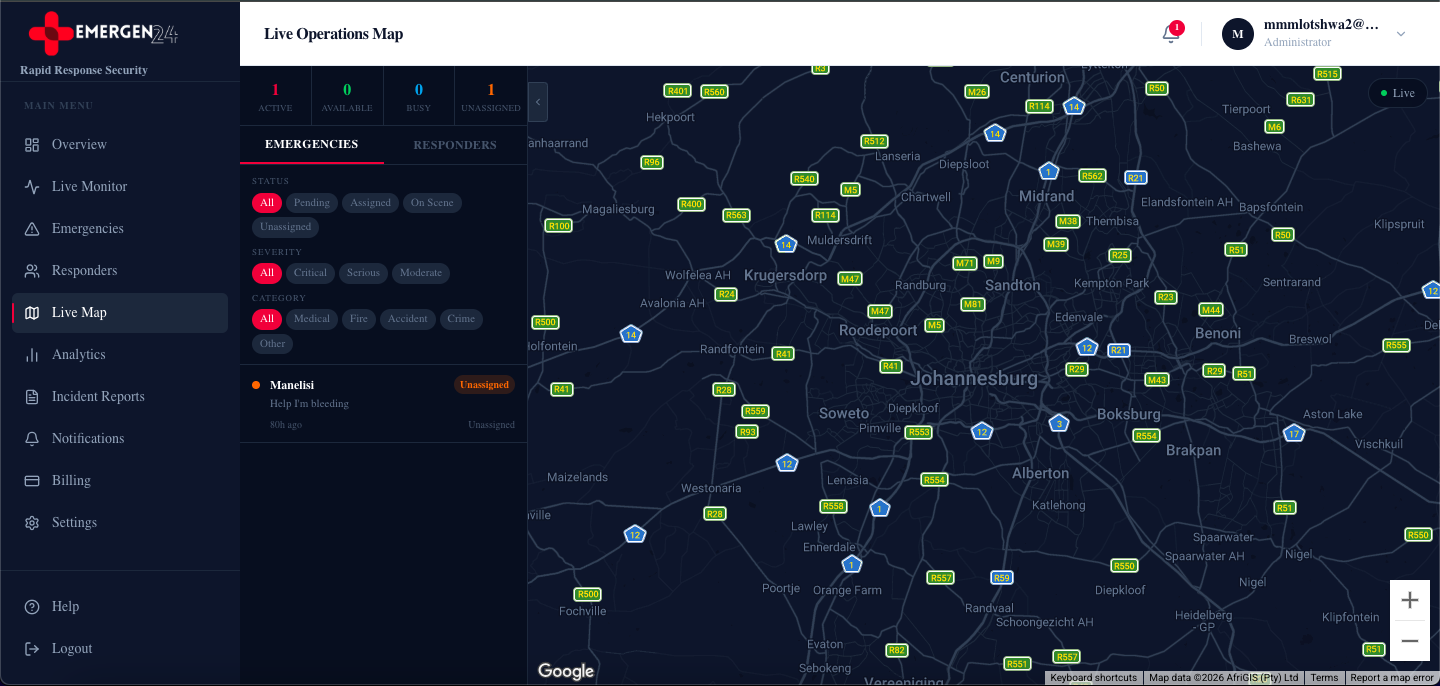1440x686 pixels.
Task: Click the Report a map error link
Action: point(1392,677)
